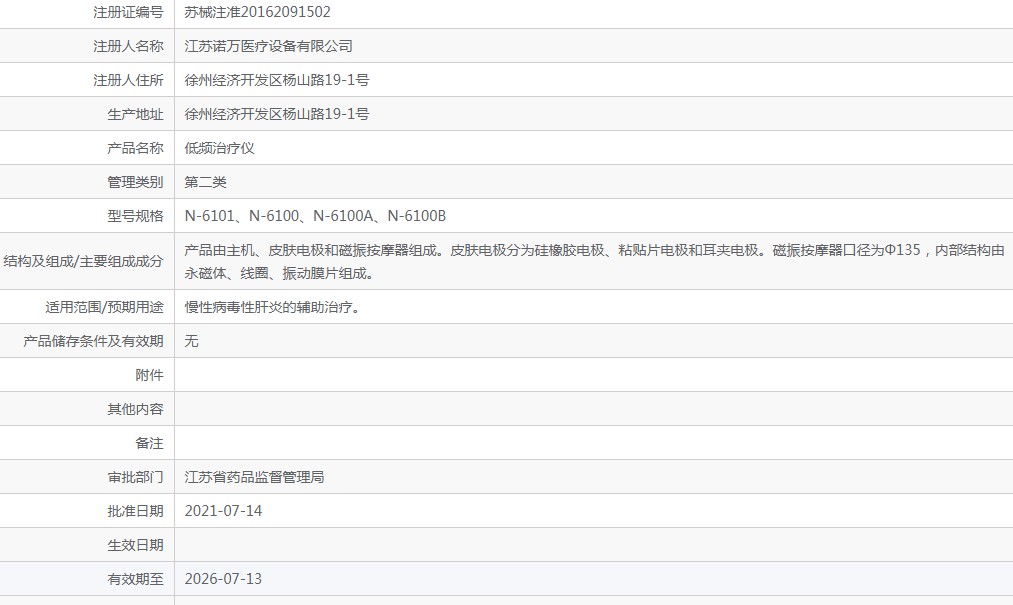Select the 批准日期 label
1013x605 pixels.
coord(135,511)
